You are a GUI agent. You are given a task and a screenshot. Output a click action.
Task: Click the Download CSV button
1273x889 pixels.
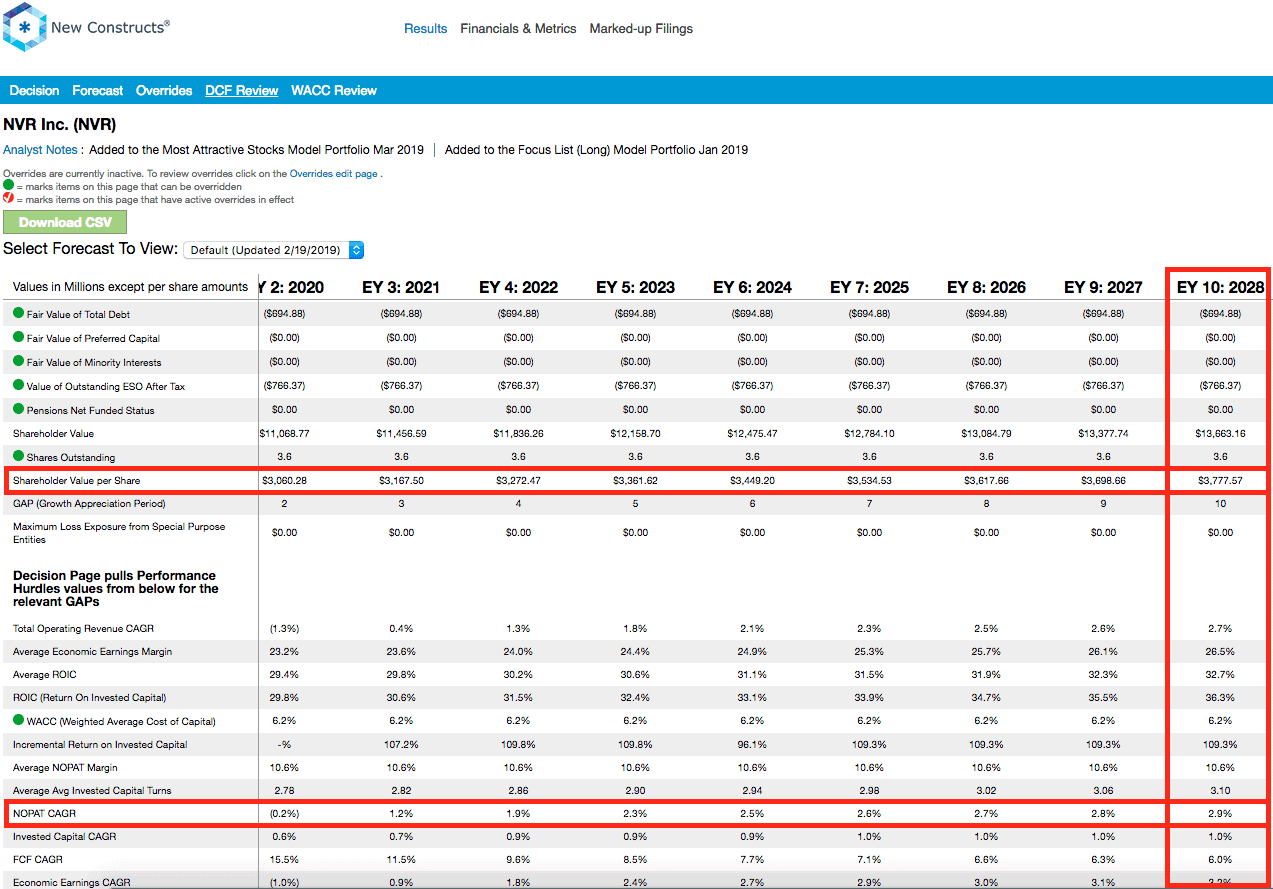coord(65,222)
